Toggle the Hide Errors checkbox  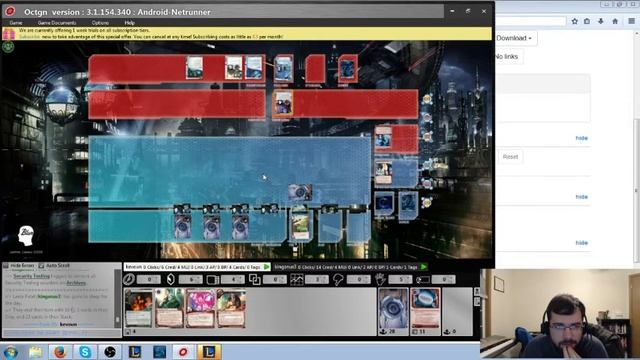tap(6, 266)
